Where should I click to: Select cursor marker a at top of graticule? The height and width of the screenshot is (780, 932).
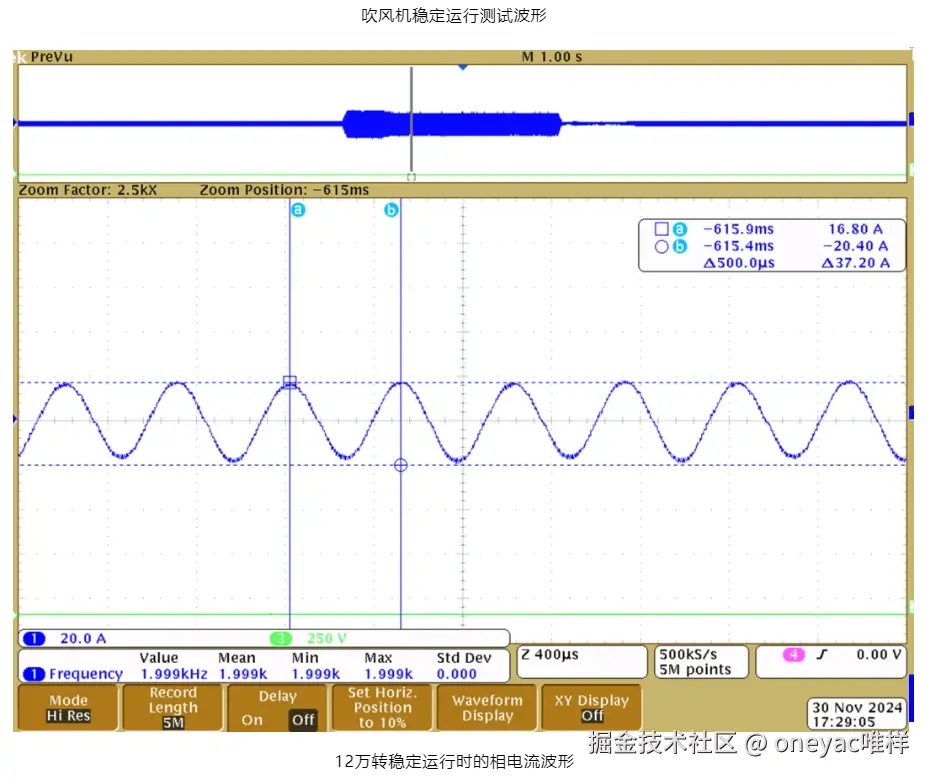click(x=298, y=210)
